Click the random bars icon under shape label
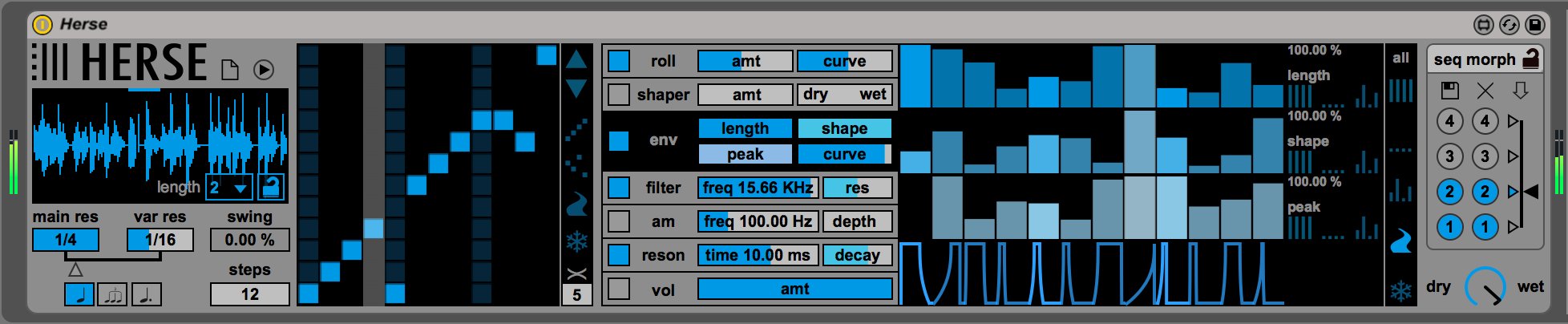 pos(1368,162)
